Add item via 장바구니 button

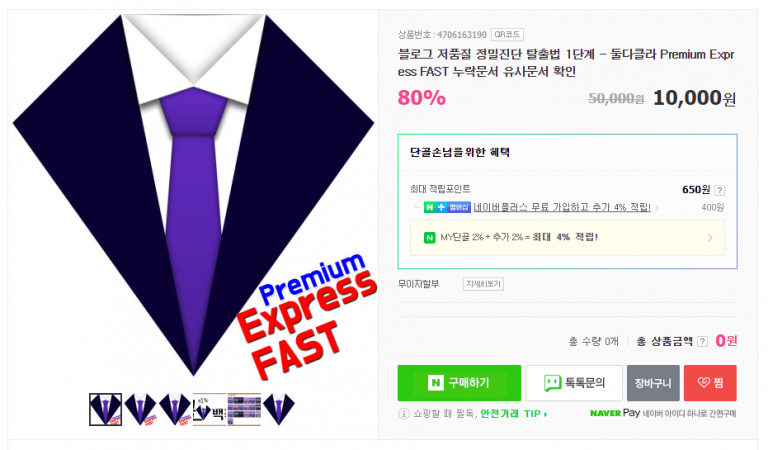coord(653,383)
